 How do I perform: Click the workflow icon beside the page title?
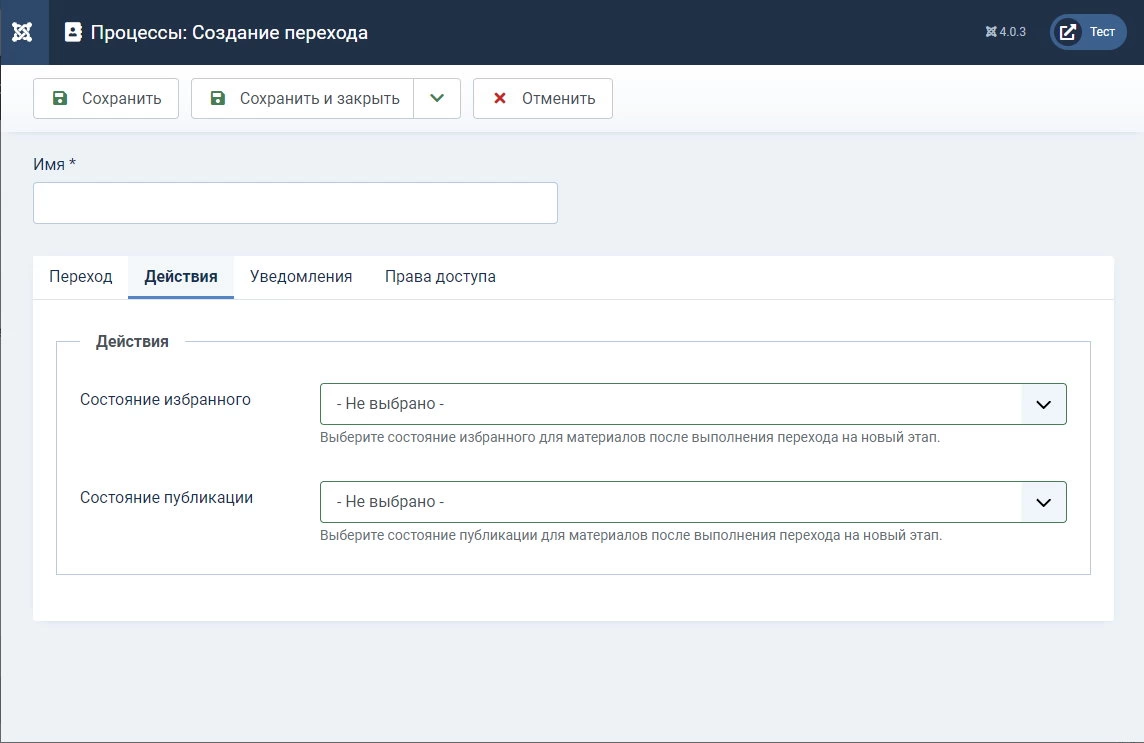tap(73, 32)
